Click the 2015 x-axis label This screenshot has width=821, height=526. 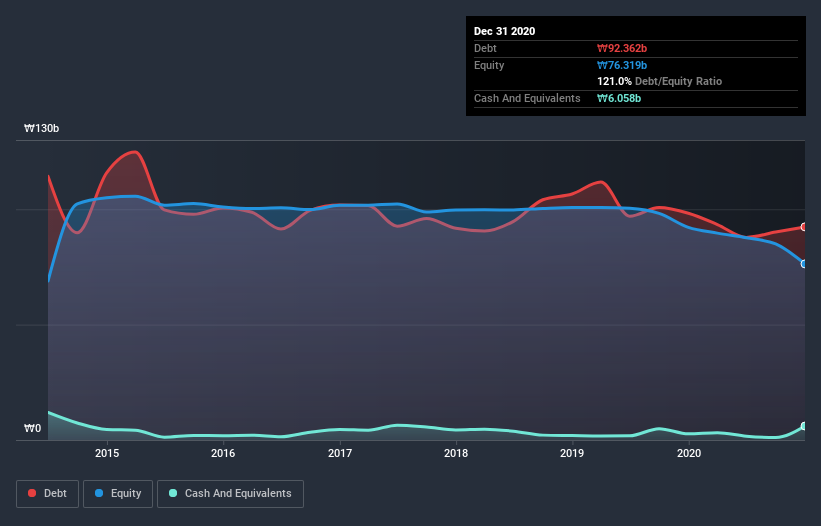(107, 453)
